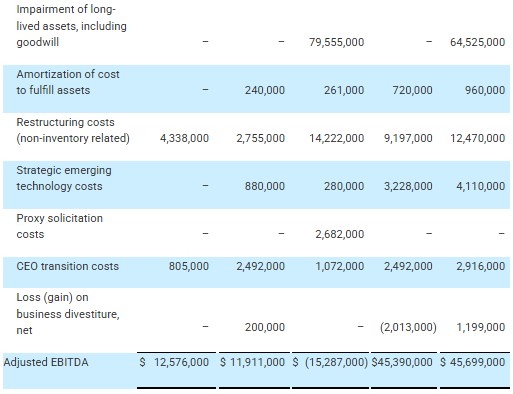Select the CEO transition costs label

click(68, 266)
